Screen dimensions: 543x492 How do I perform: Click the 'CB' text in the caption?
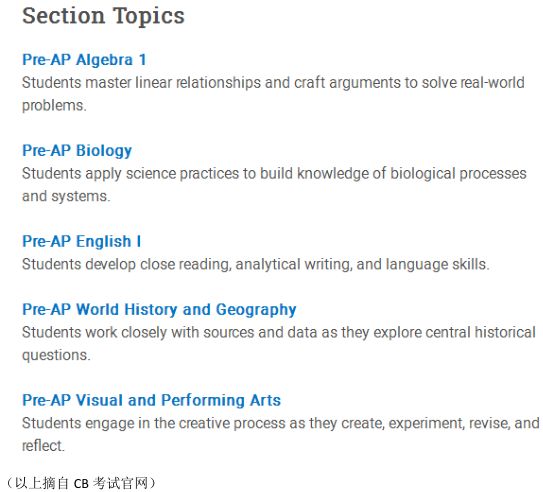(81, 484)
